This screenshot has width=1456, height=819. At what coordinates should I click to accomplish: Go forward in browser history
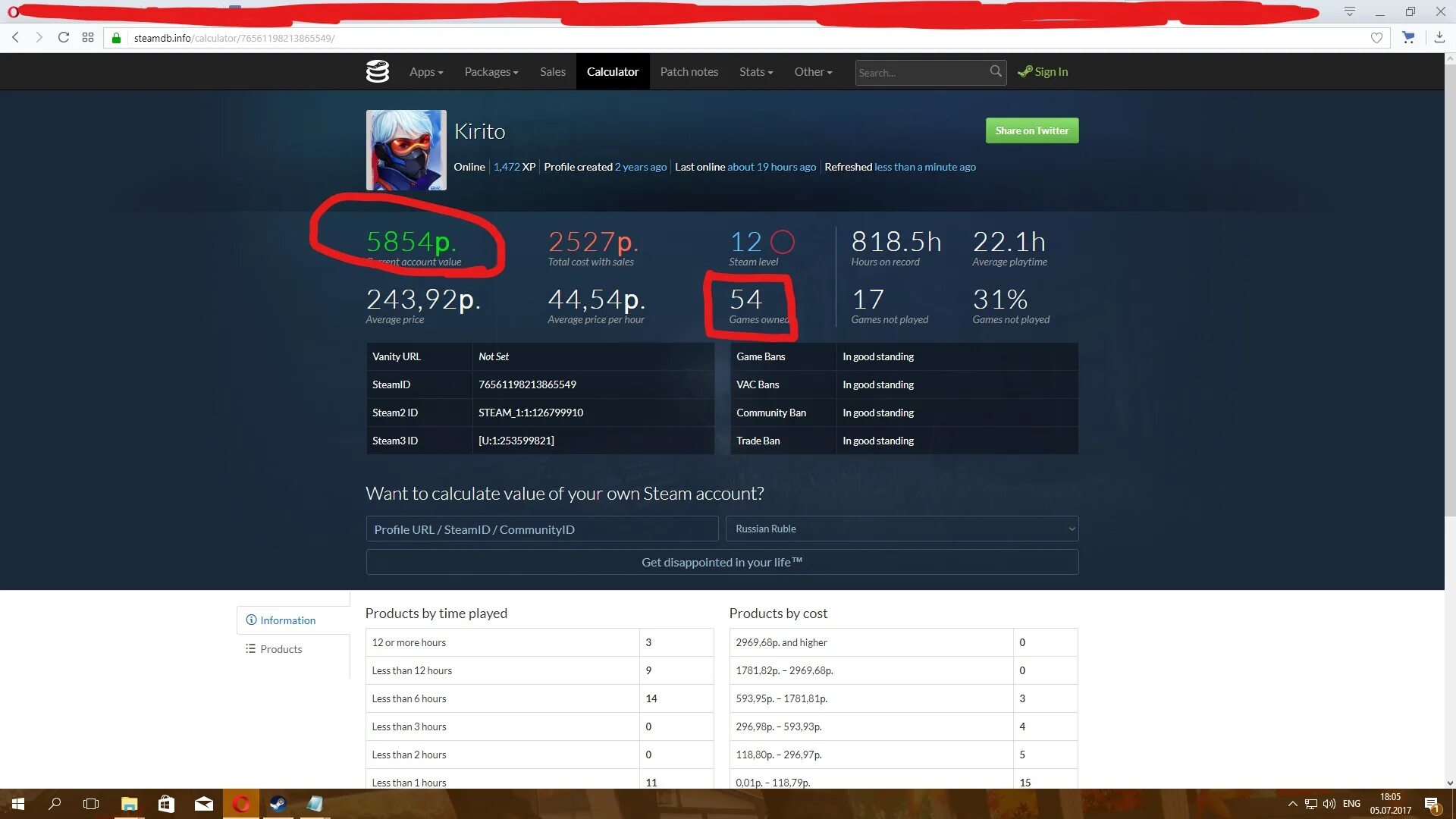coord(39,37)
